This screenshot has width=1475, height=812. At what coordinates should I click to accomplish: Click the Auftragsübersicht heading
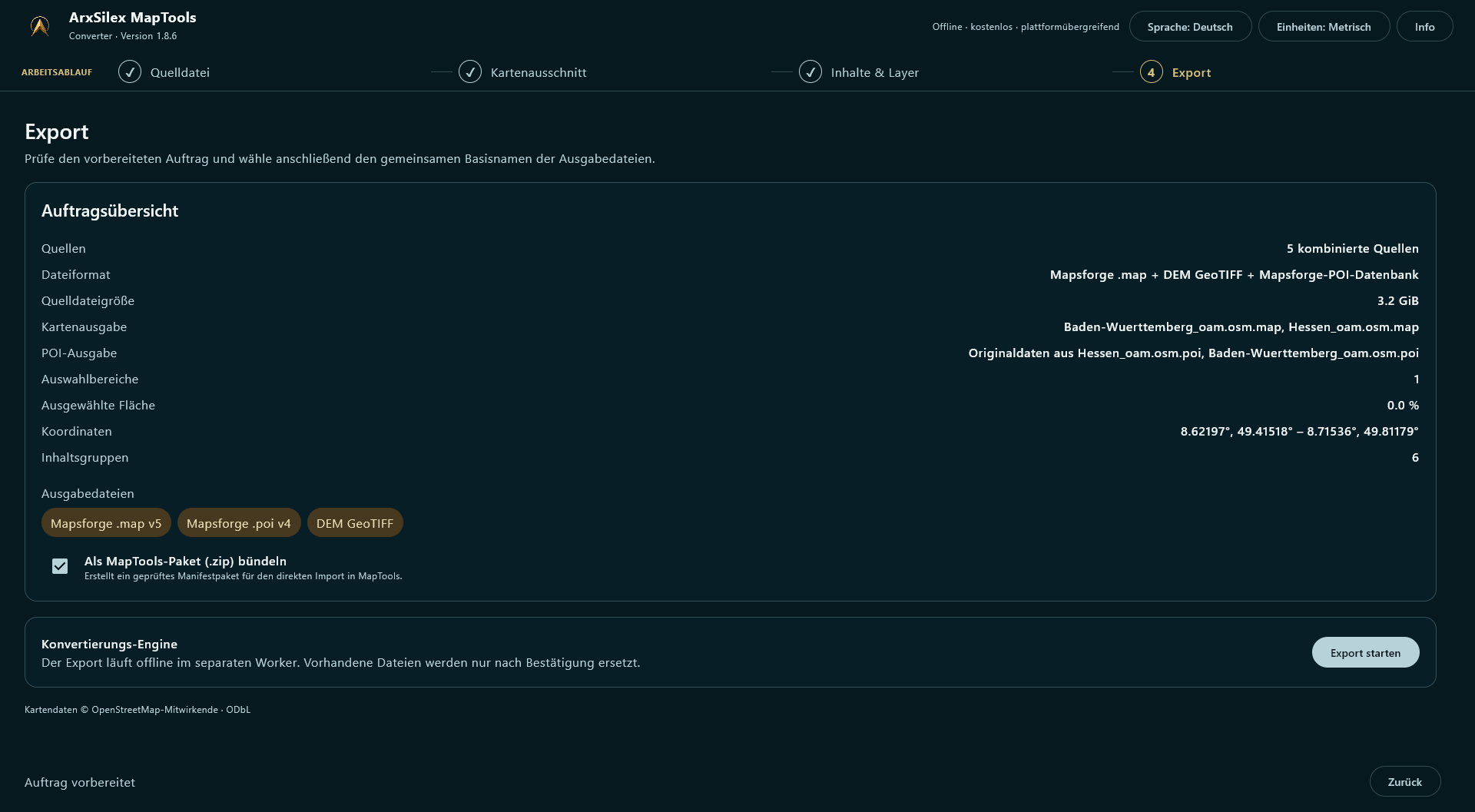tap(110, 211)
